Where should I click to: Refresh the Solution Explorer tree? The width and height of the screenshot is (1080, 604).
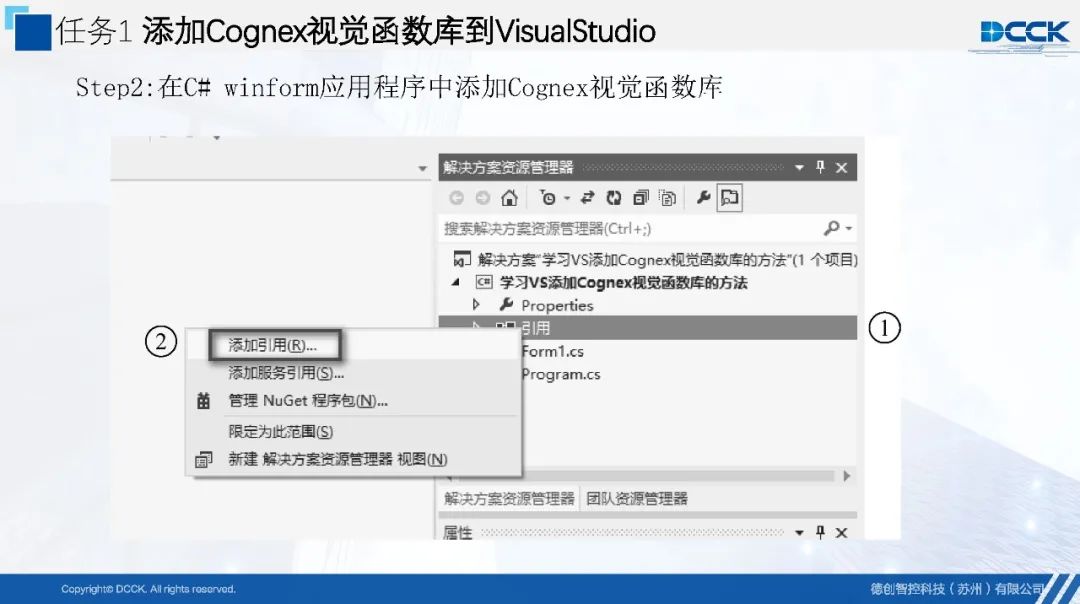pos(614,198)
